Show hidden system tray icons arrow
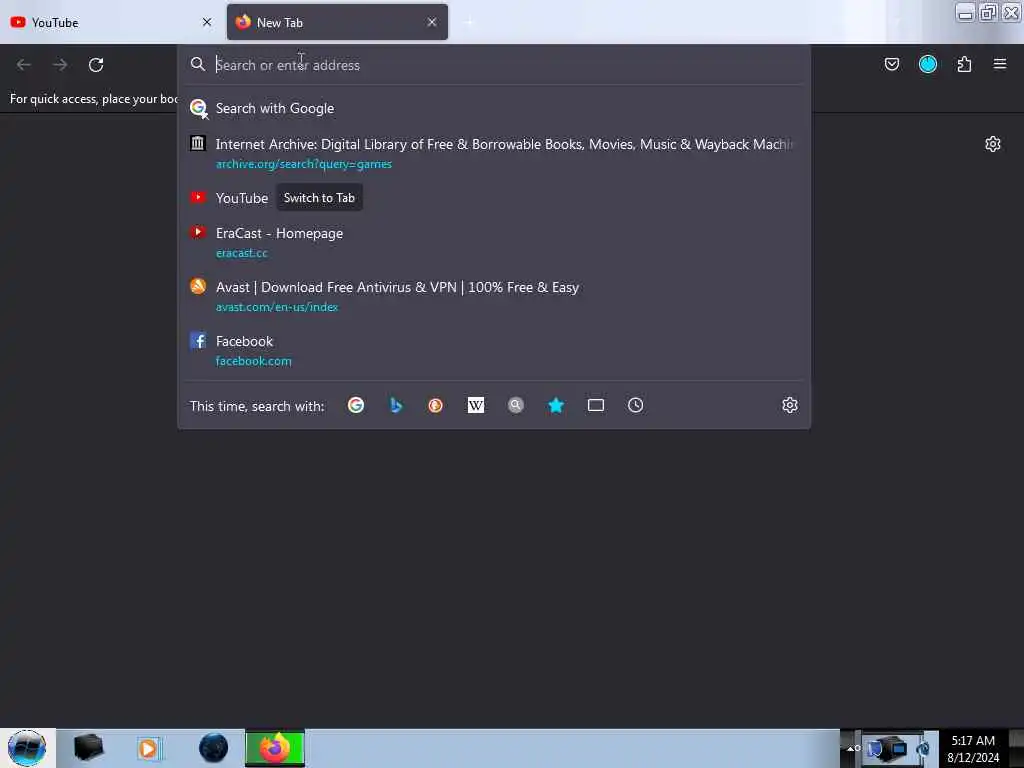The width and height of the screenshot is (1024, 768). pos(850,748)
